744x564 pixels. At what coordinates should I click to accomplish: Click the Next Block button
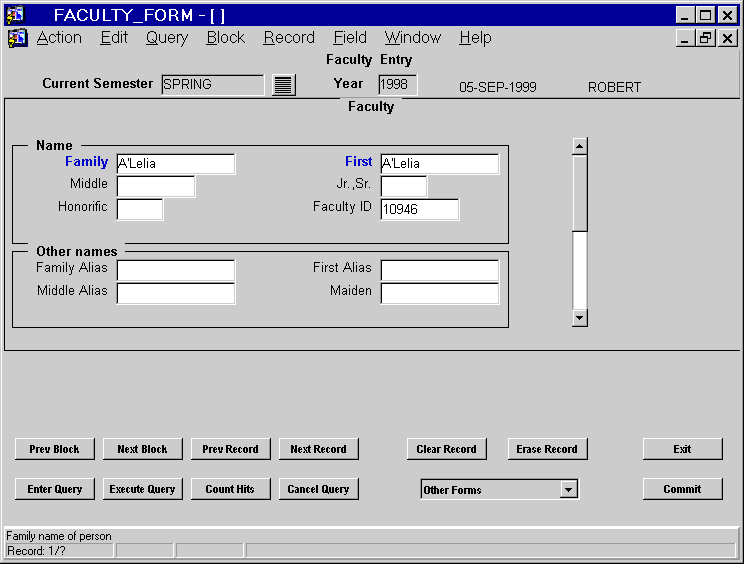point(142,449)
